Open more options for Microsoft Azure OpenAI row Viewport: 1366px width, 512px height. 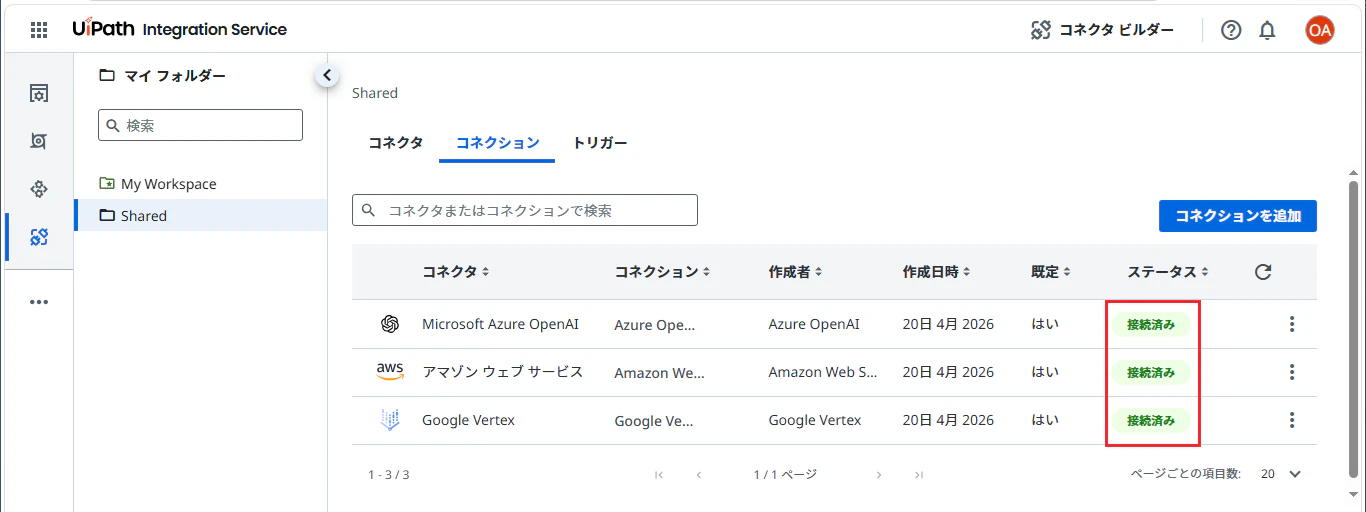[x=1292, y=324]
